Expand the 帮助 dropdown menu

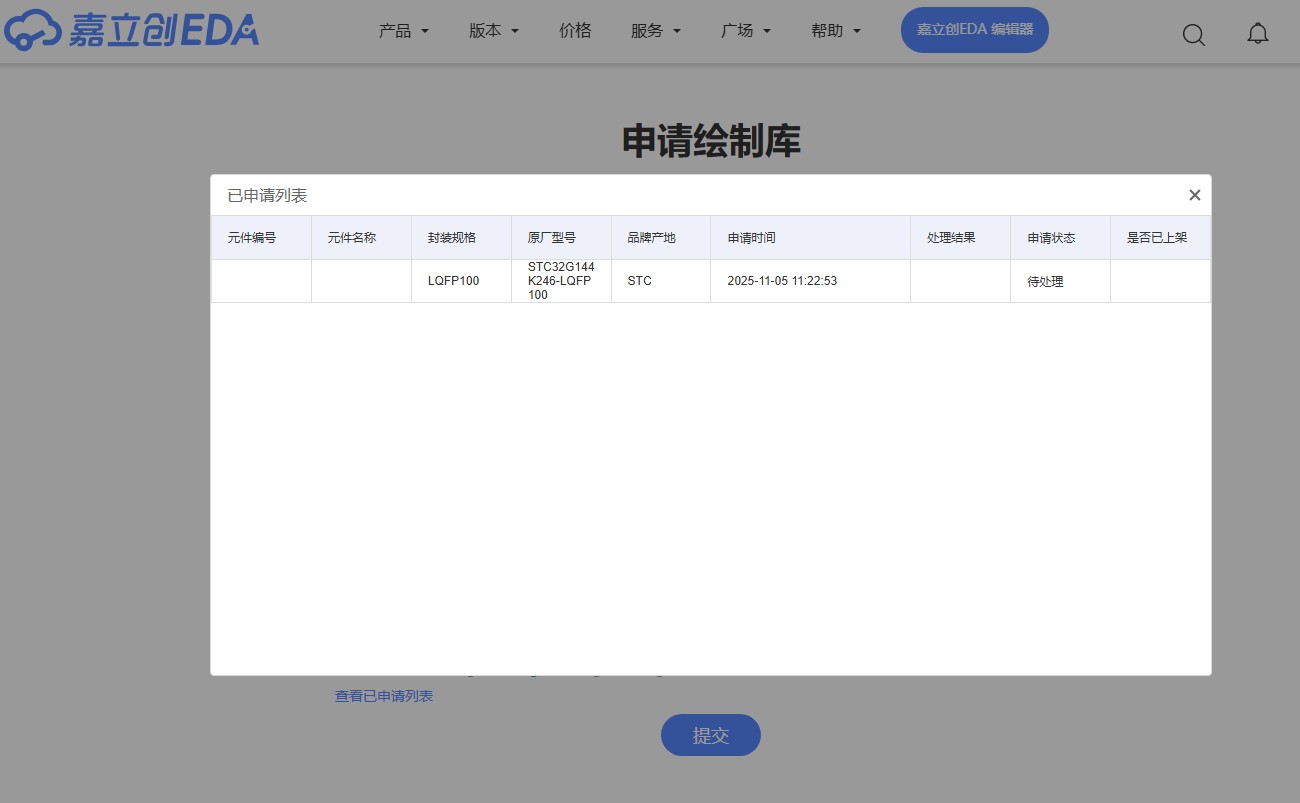click(836, 30)
